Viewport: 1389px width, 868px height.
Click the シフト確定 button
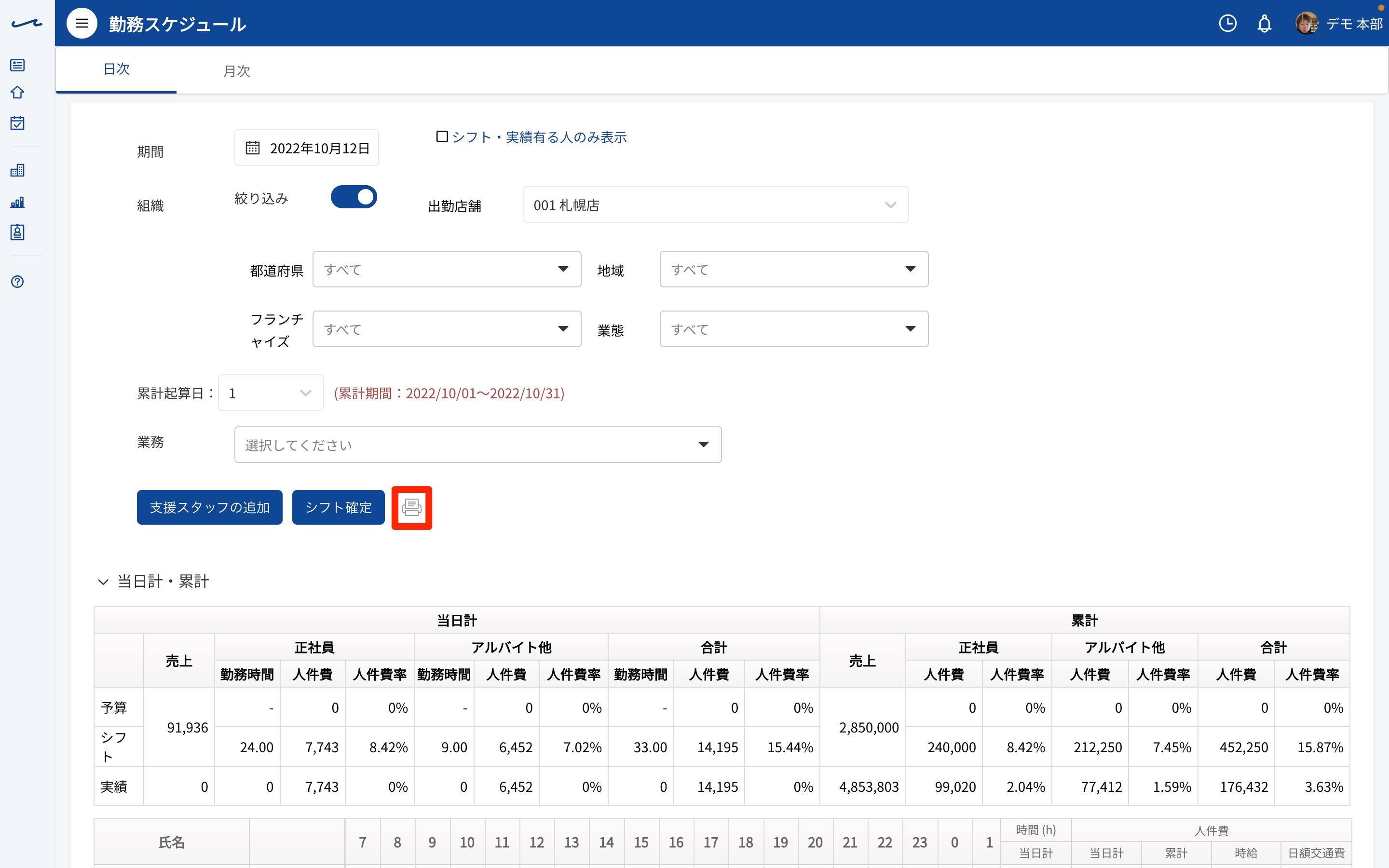coord(338,507)
